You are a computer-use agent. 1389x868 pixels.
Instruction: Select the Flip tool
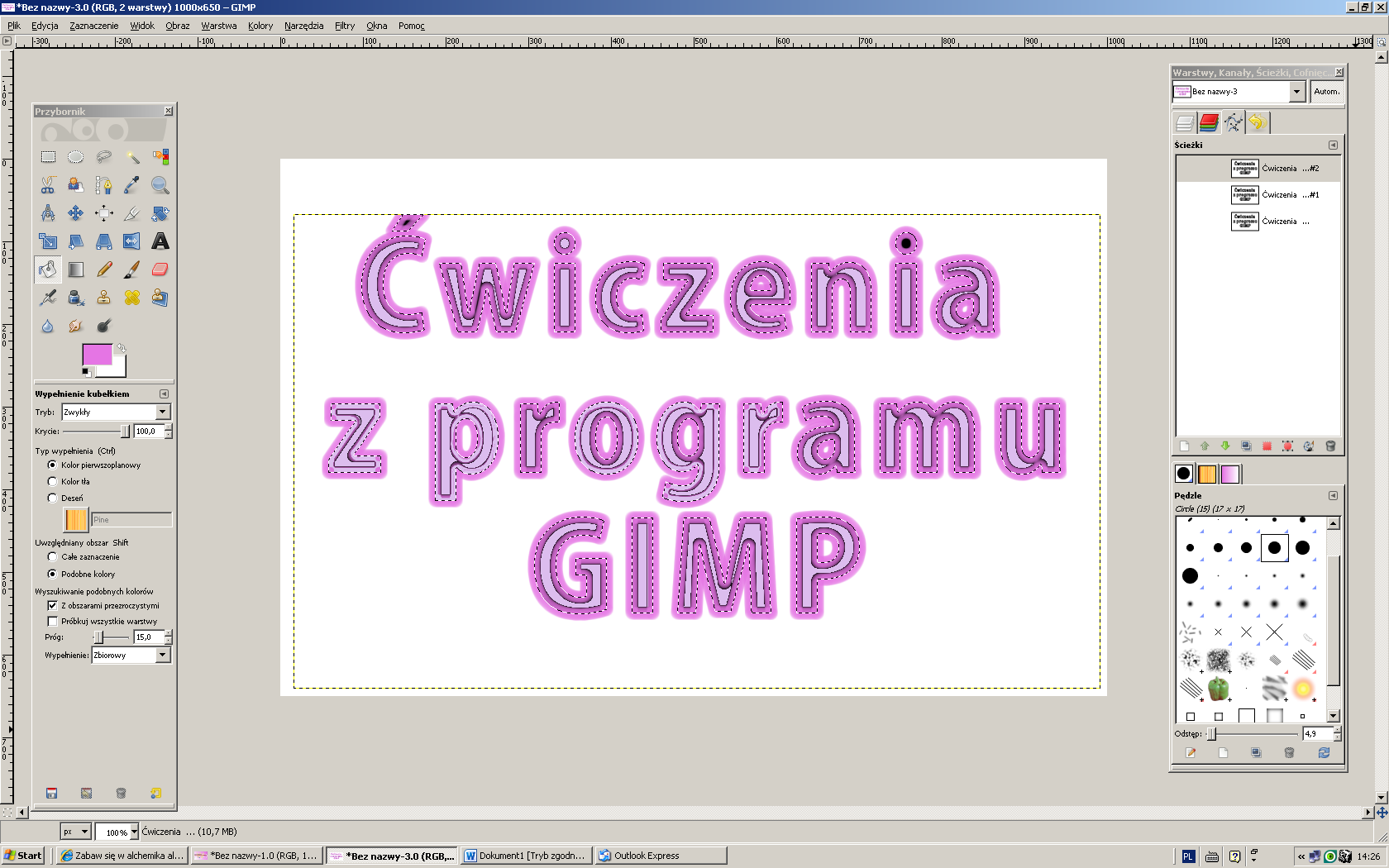pos(131,241)
